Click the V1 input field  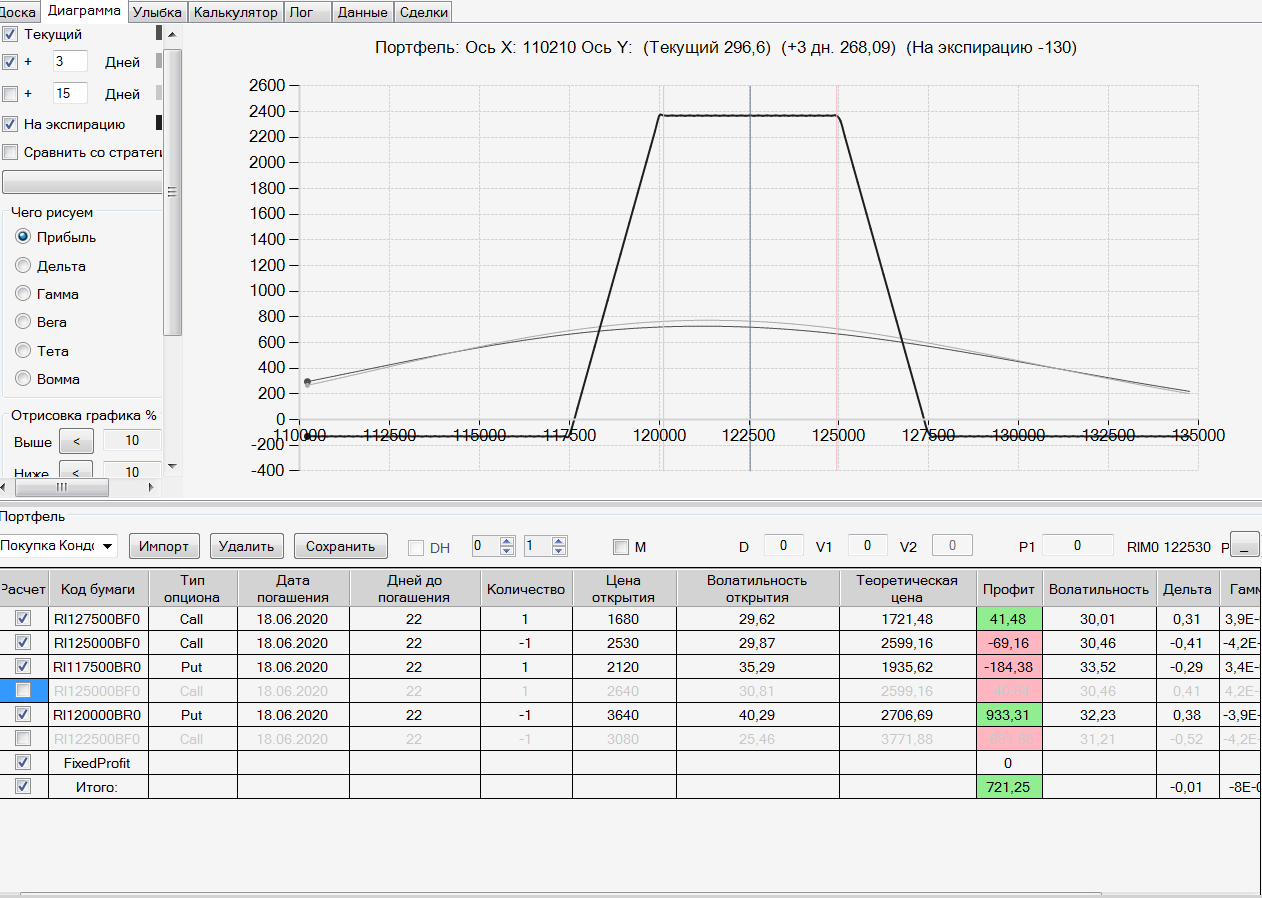(x=868, y=545)
